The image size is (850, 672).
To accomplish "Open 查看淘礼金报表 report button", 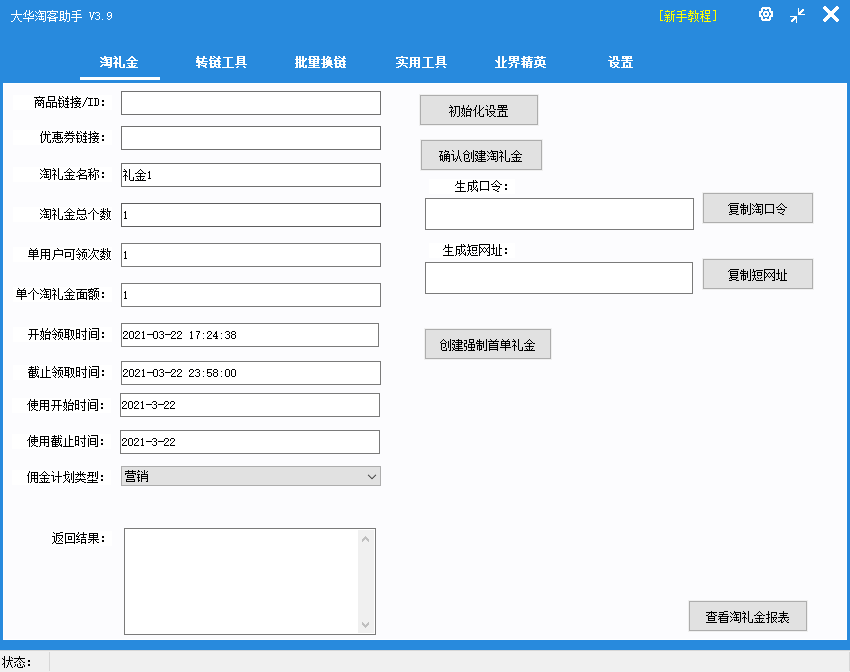I will (x=748, y=616).
